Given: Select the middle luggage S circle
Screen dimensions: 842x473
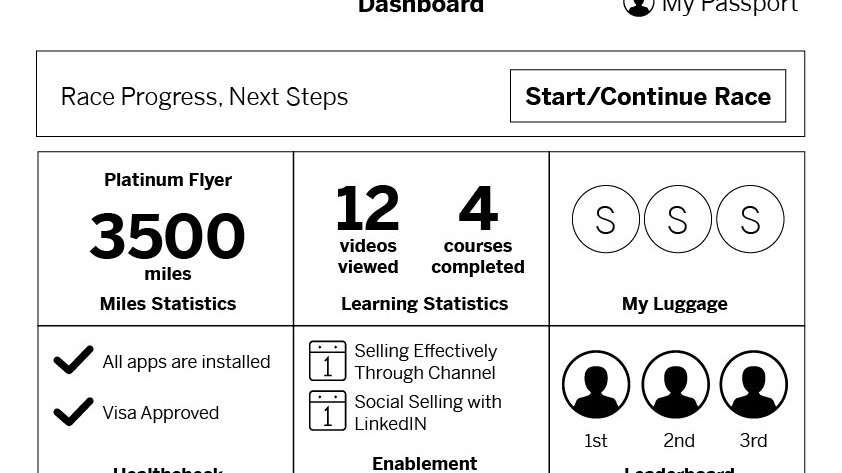Looking at the screenshot, I should 678,219.
